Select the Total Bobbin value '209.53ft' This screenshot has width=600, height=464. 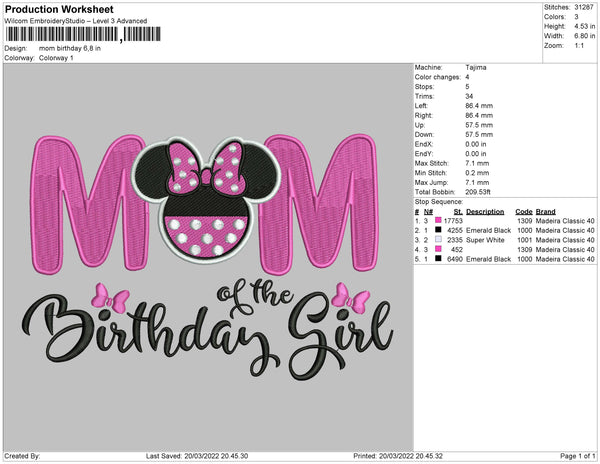click(478, 192)
